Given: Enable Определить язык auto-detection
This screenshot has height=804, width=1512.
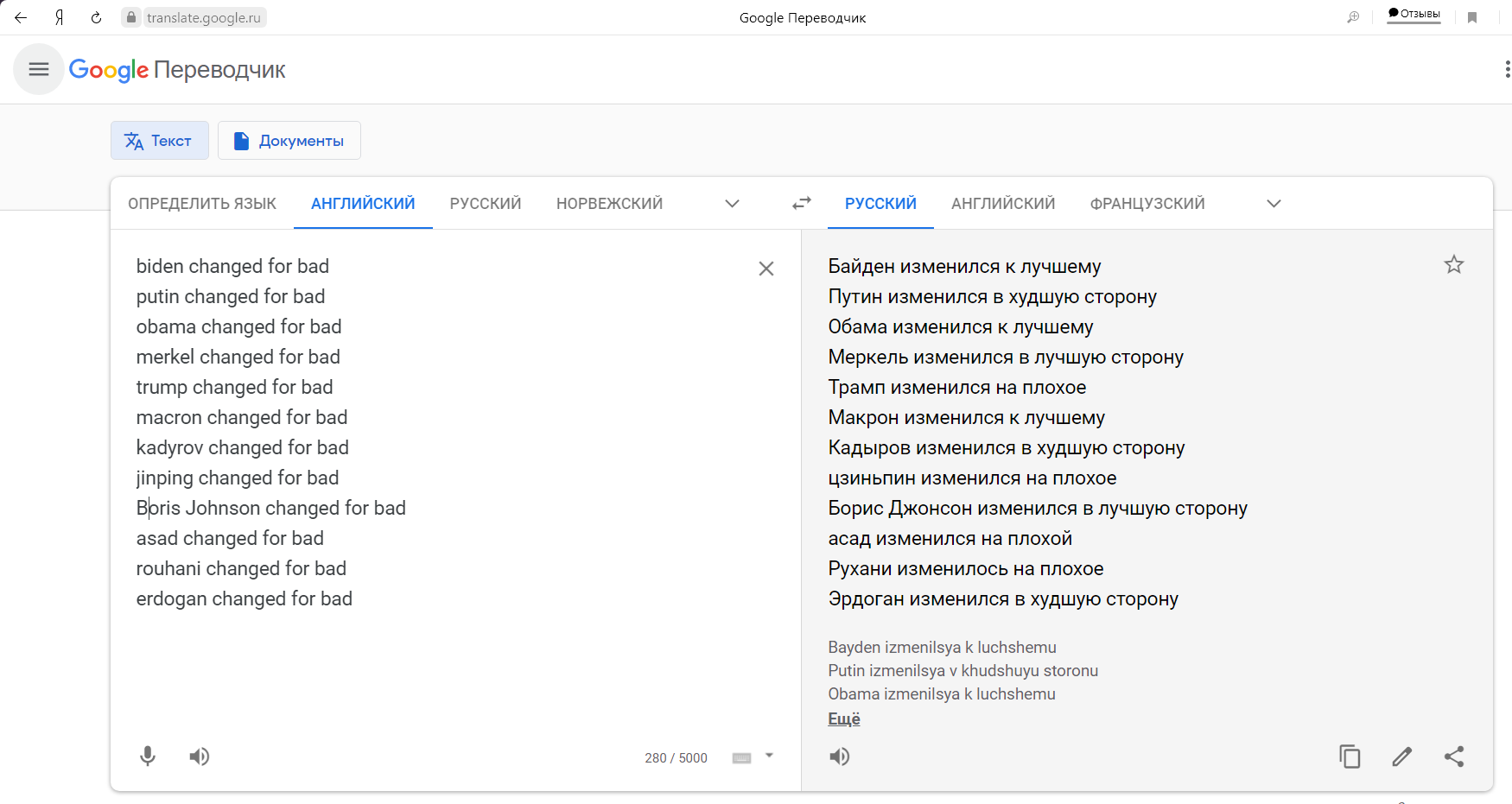Looking at the screenshot, I should pos(202,204).
